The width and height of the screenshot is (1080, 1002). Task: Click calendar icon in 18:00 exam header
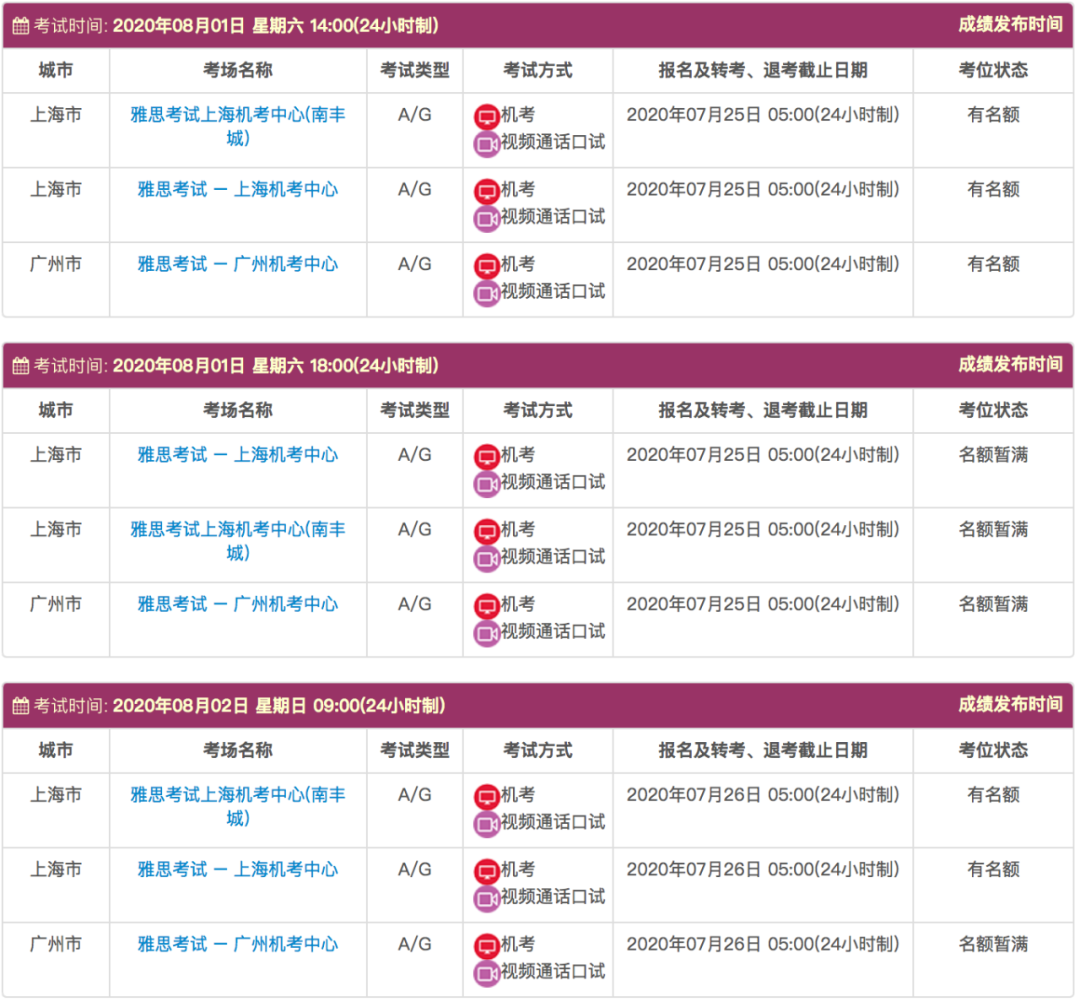pyautogui.click(x=21, y=366)
